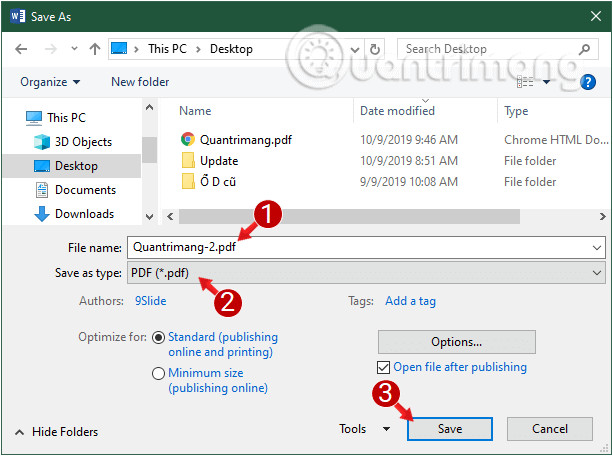This screenshot has width=613, height=456.
Task: Click the file list scroll-right arrow
Action: [602, 216]
